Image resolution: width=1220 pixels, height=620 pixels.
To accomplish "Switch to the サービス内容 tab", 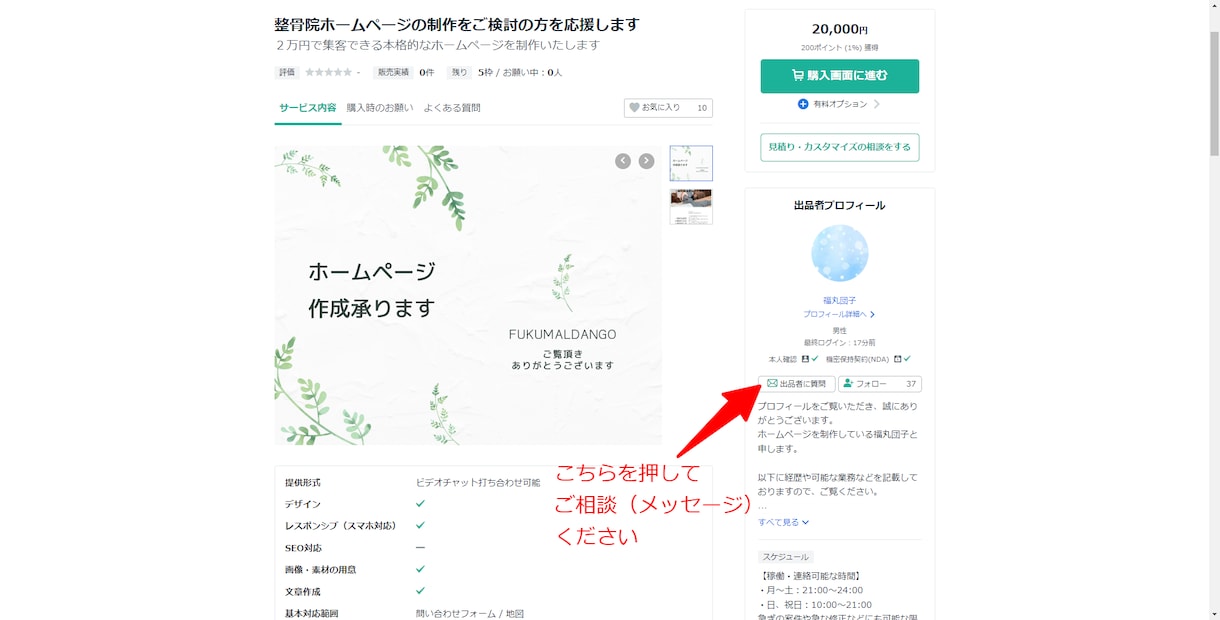I will [307, 108].
